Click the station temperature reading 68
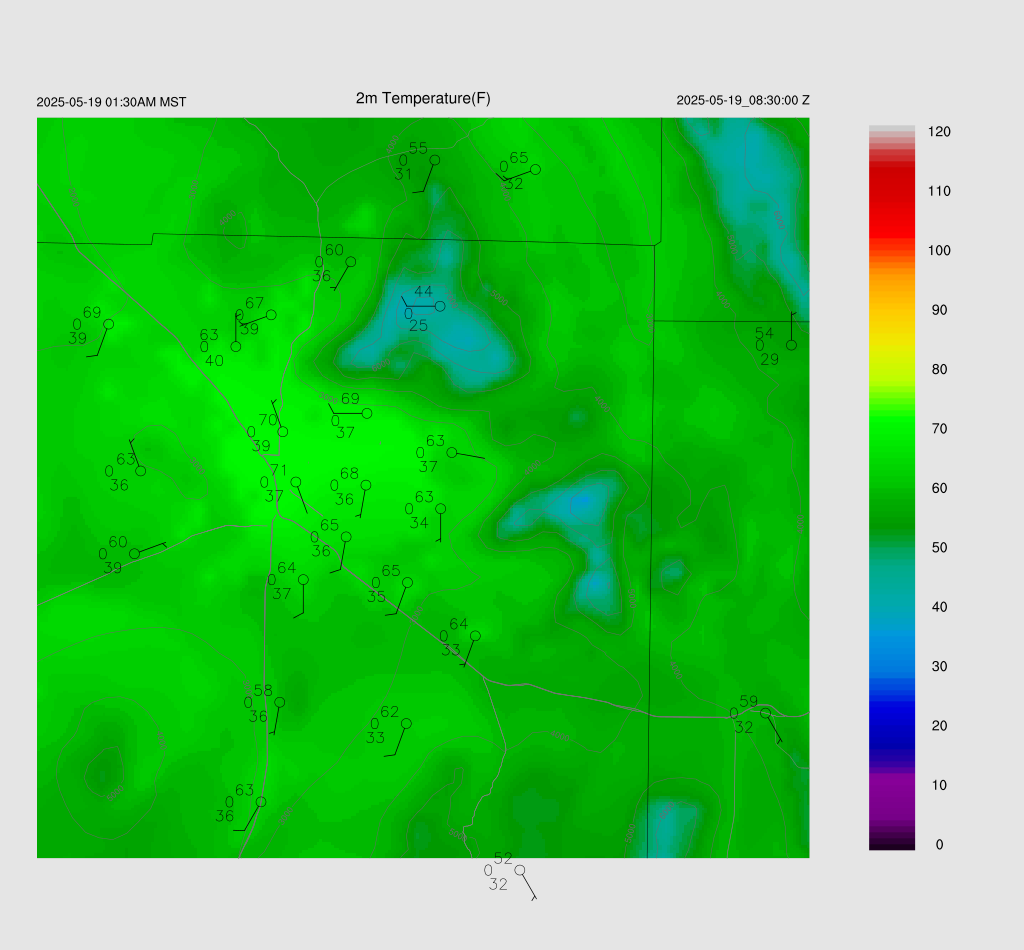Image resolution: width=1024 pixels, height=950 pixels. (x=349, y=473)
